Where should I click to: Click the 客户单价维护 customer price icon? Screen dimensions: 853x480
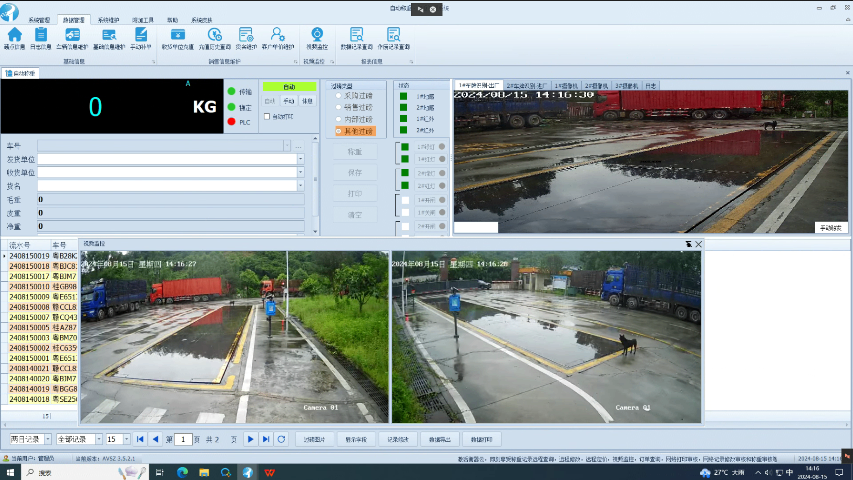click(x=278, y=35)
